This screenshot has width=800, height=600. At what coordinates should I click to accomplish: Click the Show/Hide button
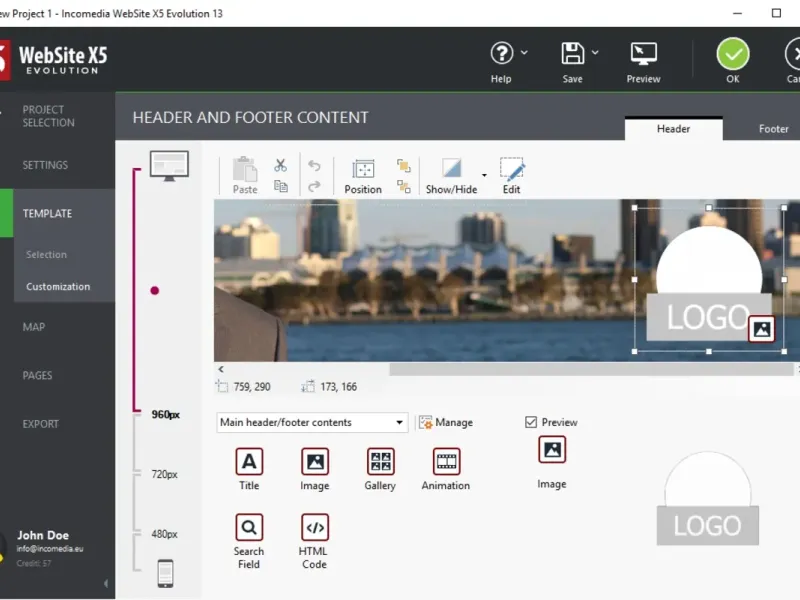452,176
